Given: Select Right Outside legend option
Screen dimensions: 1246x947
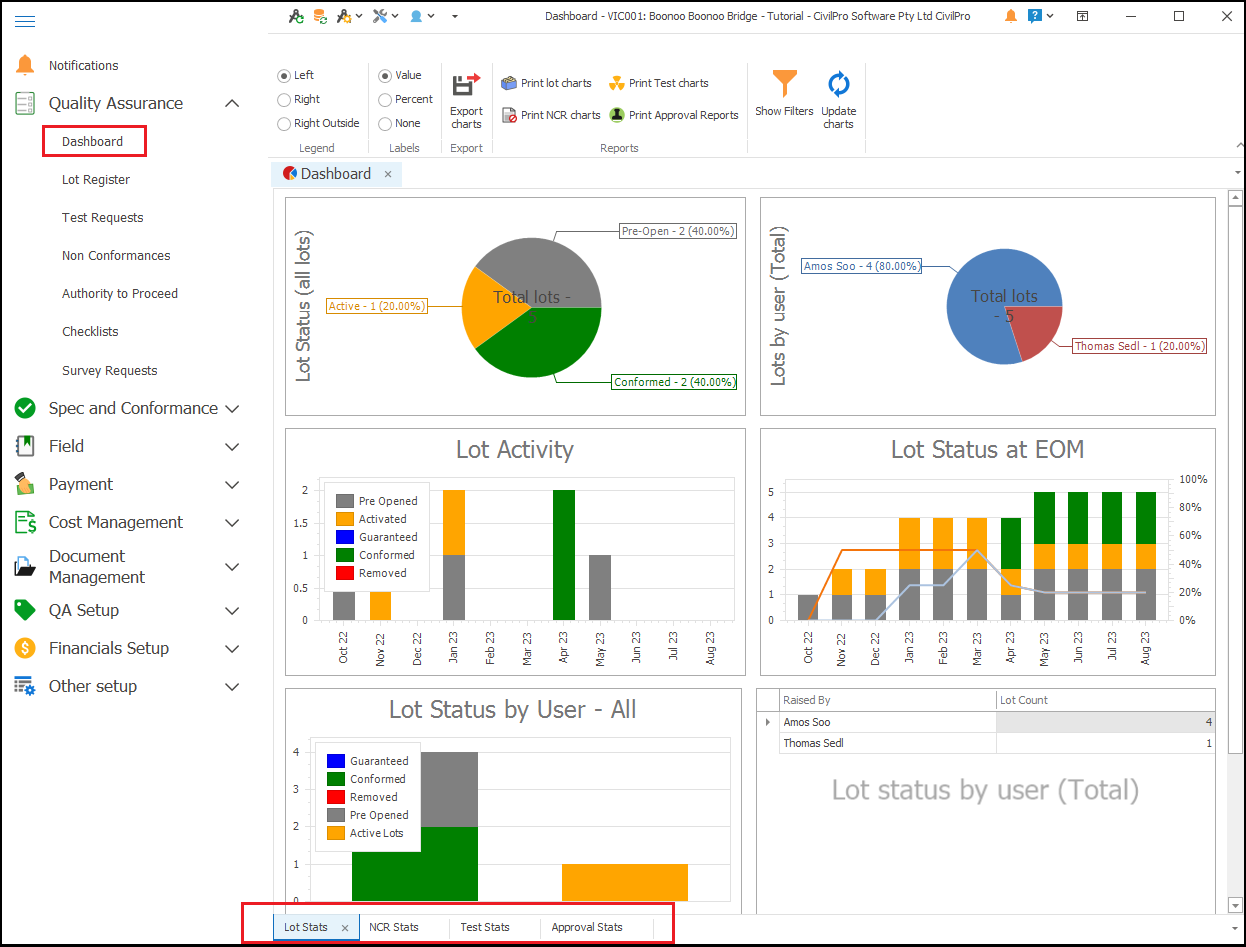Looking at the screenshot, I should pyautogui.click(x=284, y=123).
